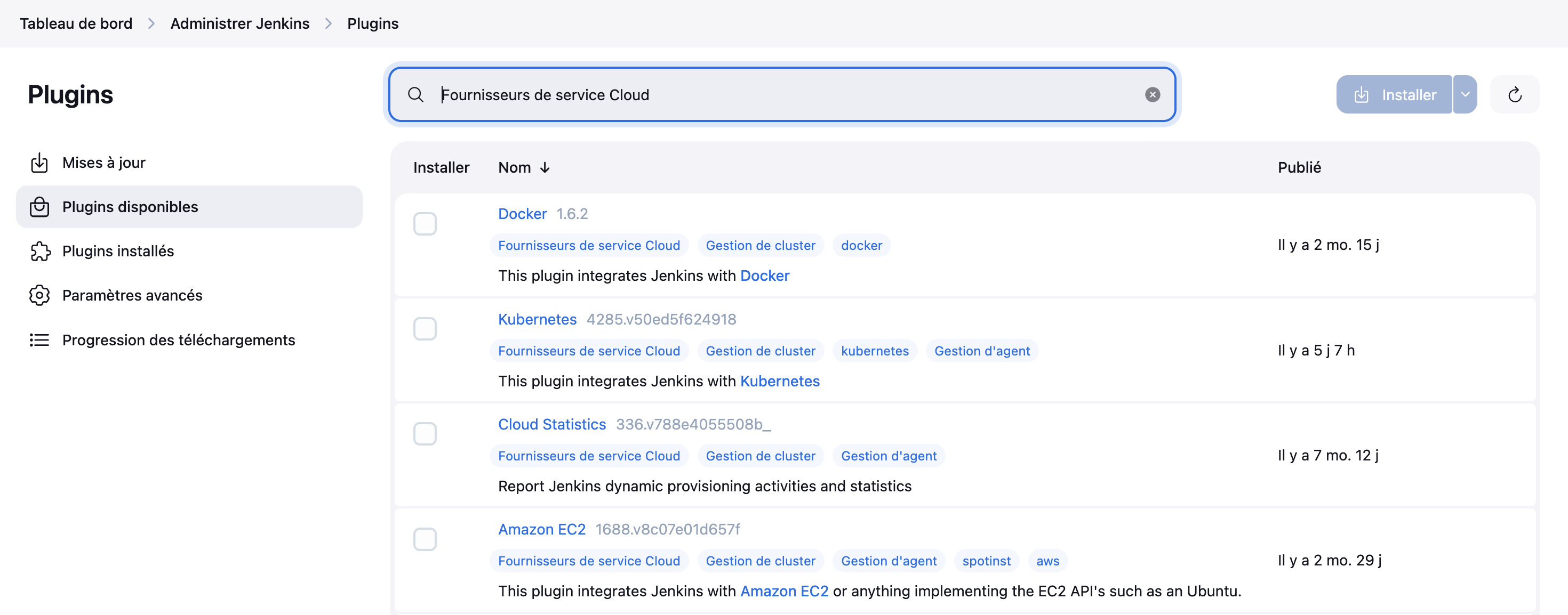This screenshot has width=1568, height=615.
Task: Click the Mises à jour download icon
Action: pyautogui.click(x=39, y=163)
